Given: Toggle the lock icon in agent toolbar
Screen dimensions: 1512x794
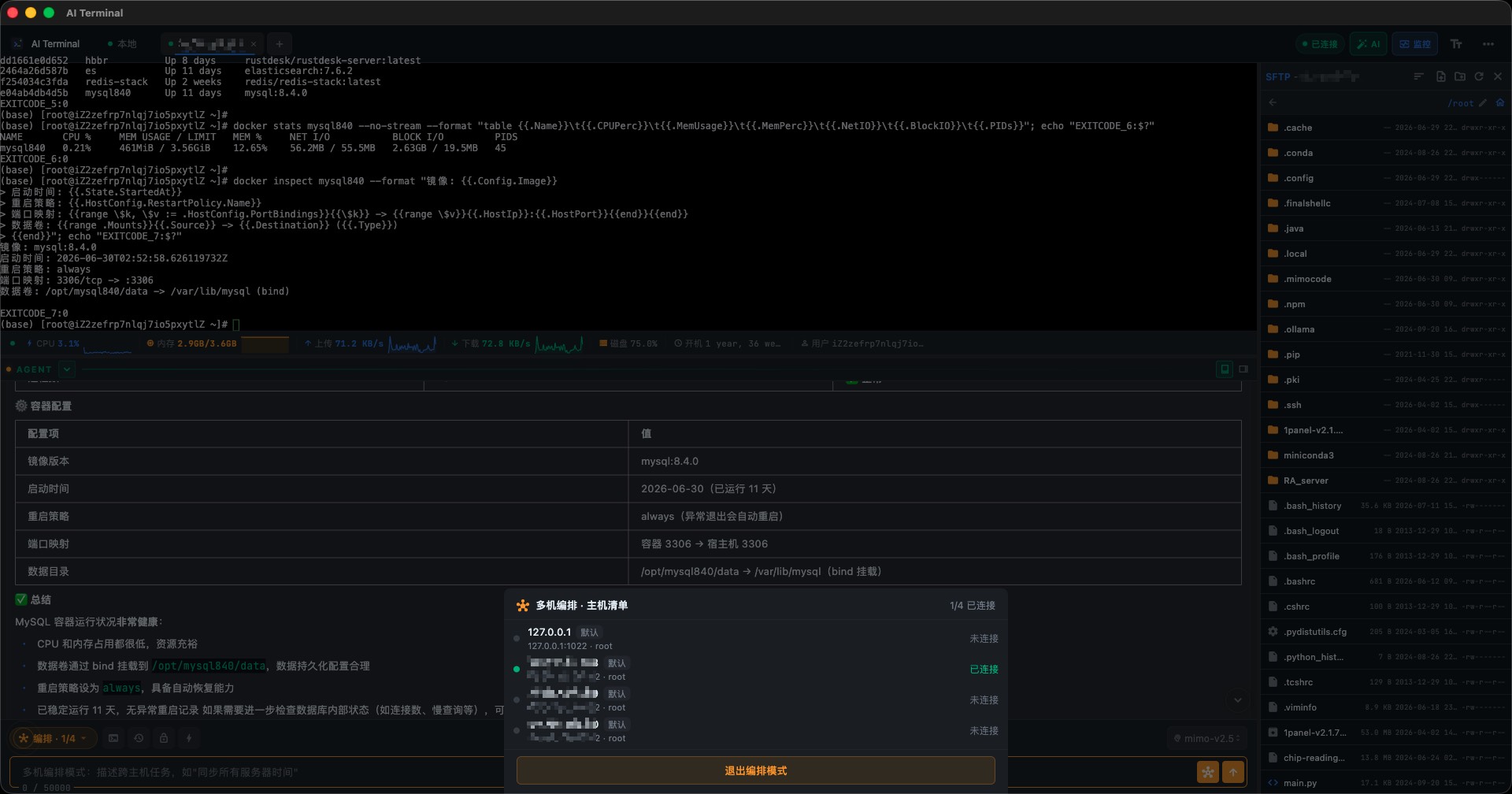Looking at the screenshot, I should click(164, 738).
